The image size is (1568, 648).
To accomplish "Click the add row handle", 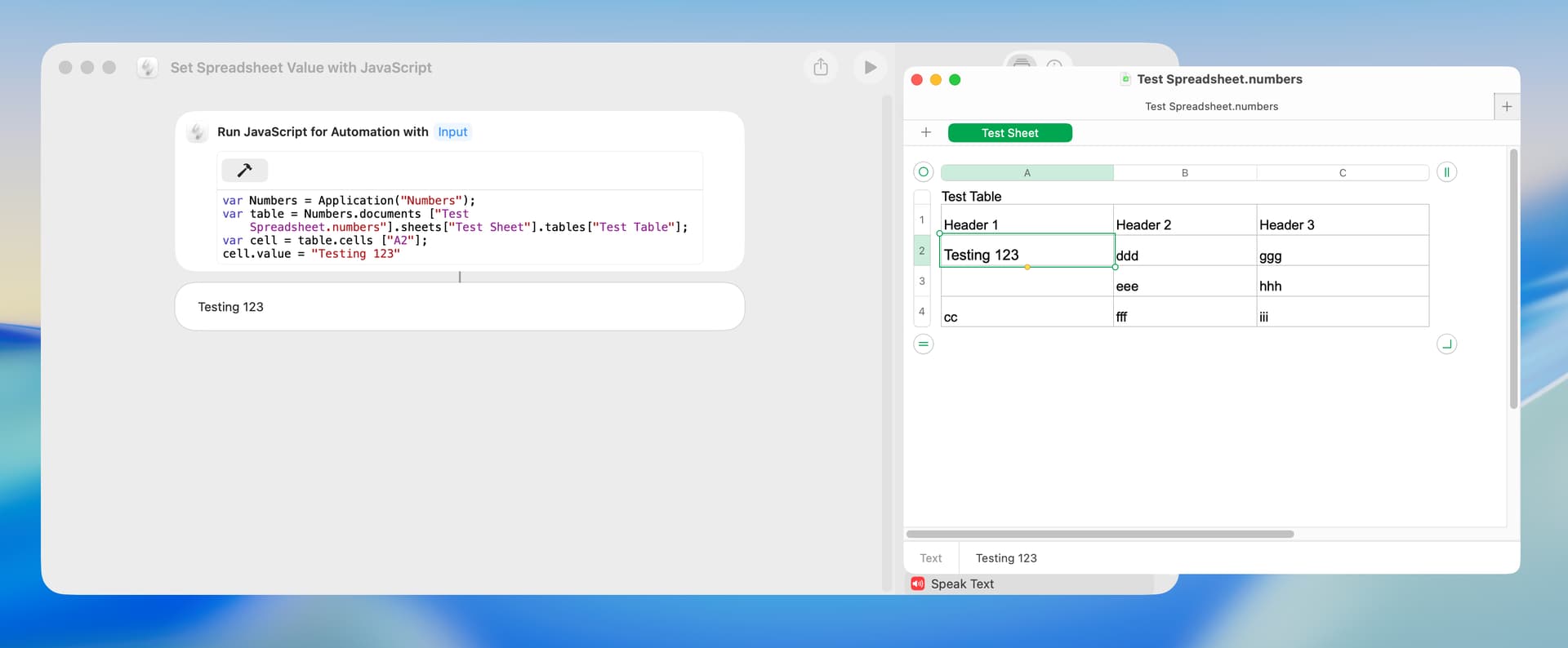I will (923, 344).
